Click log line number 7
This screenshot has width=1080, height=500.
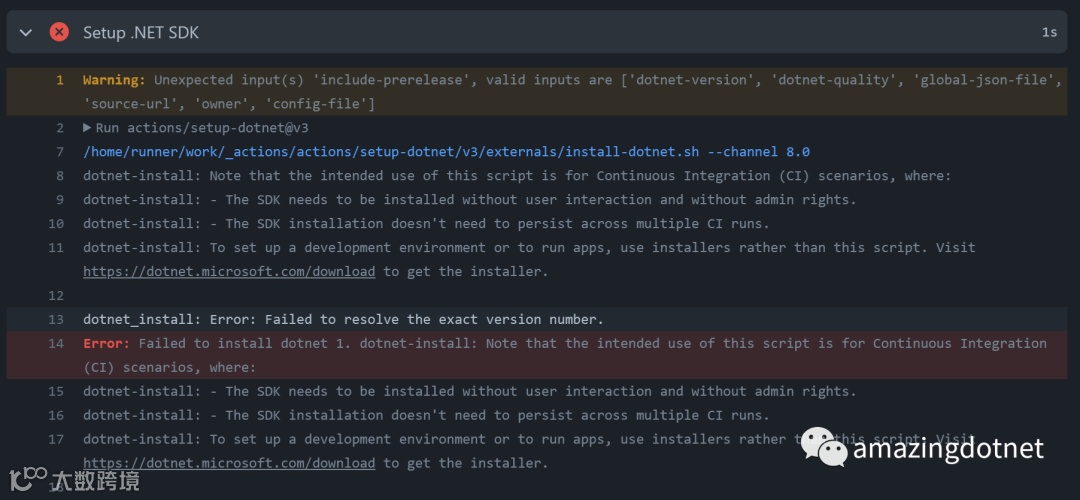[x=59, y=152]
